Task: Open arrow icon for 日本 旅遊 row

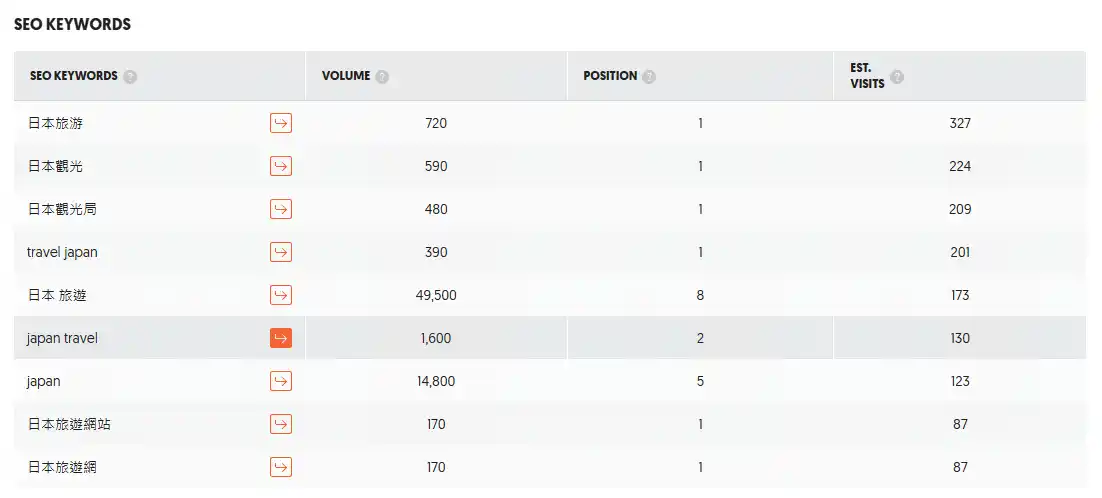Action: [281, 295]
